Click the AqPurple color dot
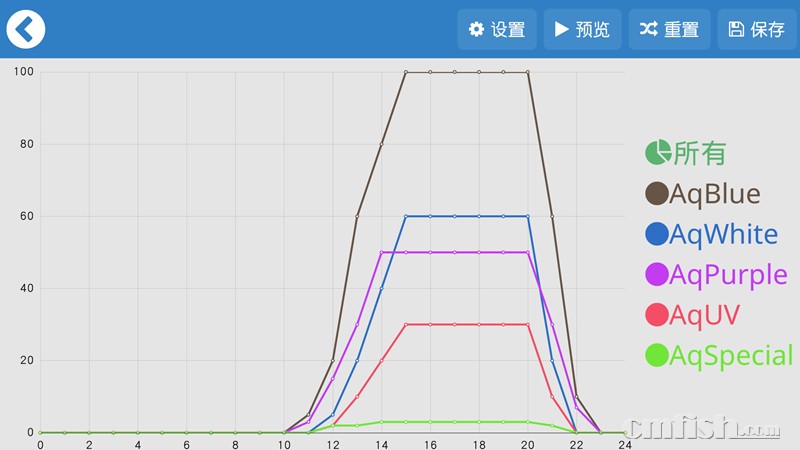Screen dimensions: 800x450 tap(657, 274)
